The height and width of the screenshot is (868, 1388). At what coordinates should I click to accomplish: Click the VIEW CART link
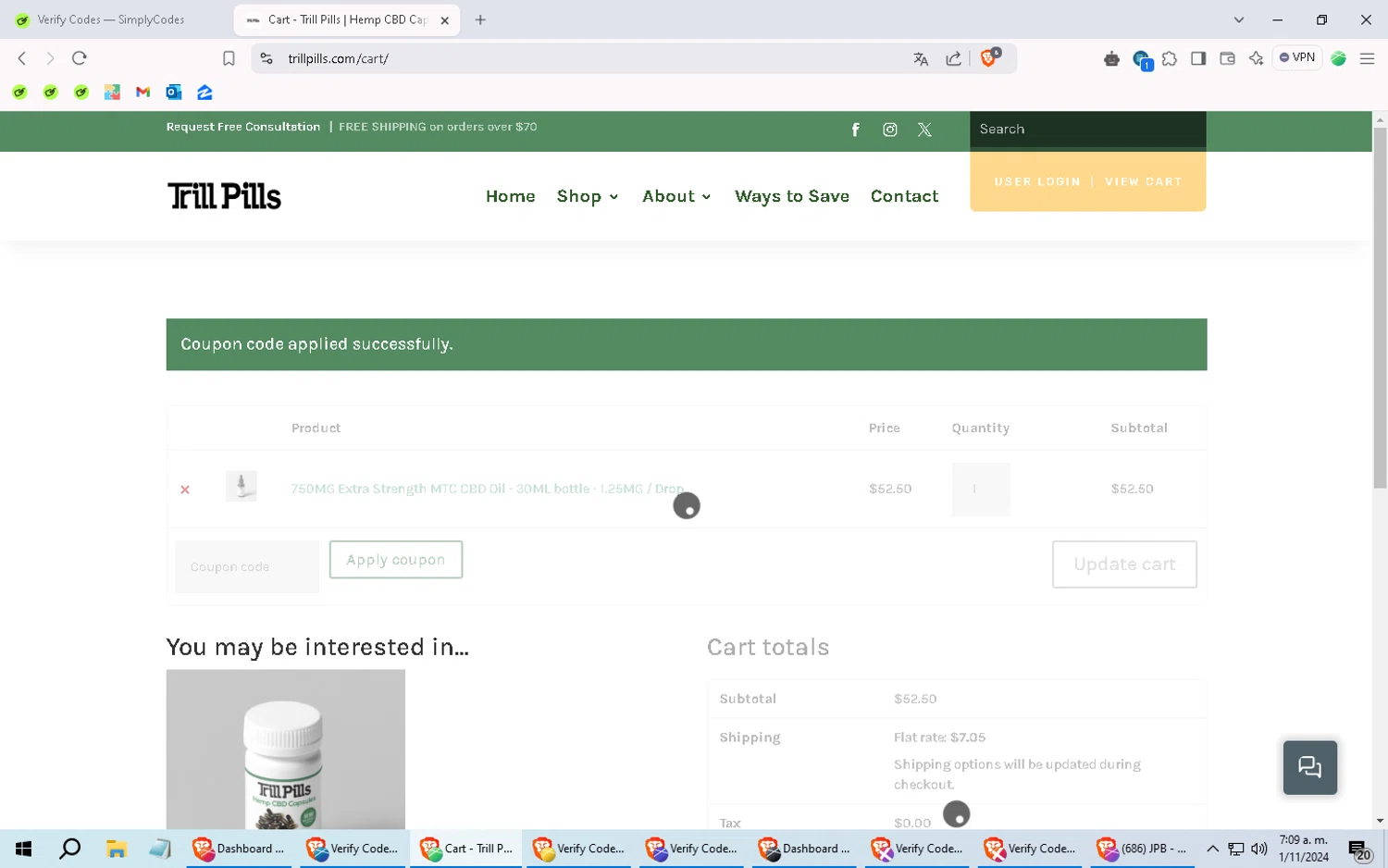point(1144,182)
